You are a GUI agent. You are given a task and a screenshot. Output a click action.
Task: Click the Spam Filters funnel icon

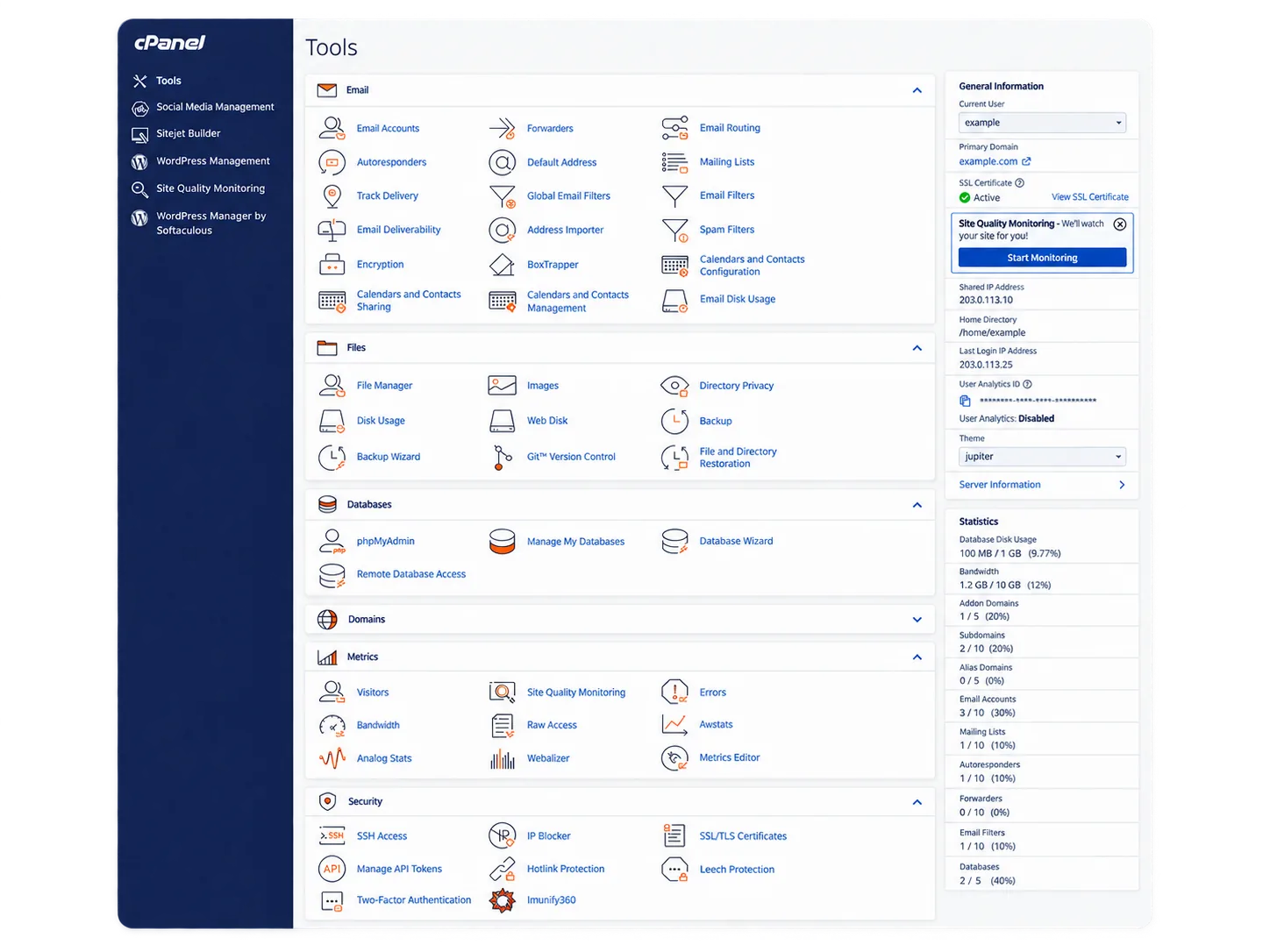(674, 230)
